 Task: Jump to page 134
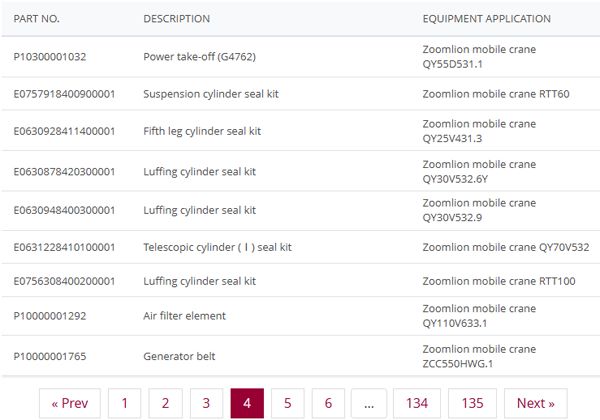pyautogui.click(x=417, y=403)
